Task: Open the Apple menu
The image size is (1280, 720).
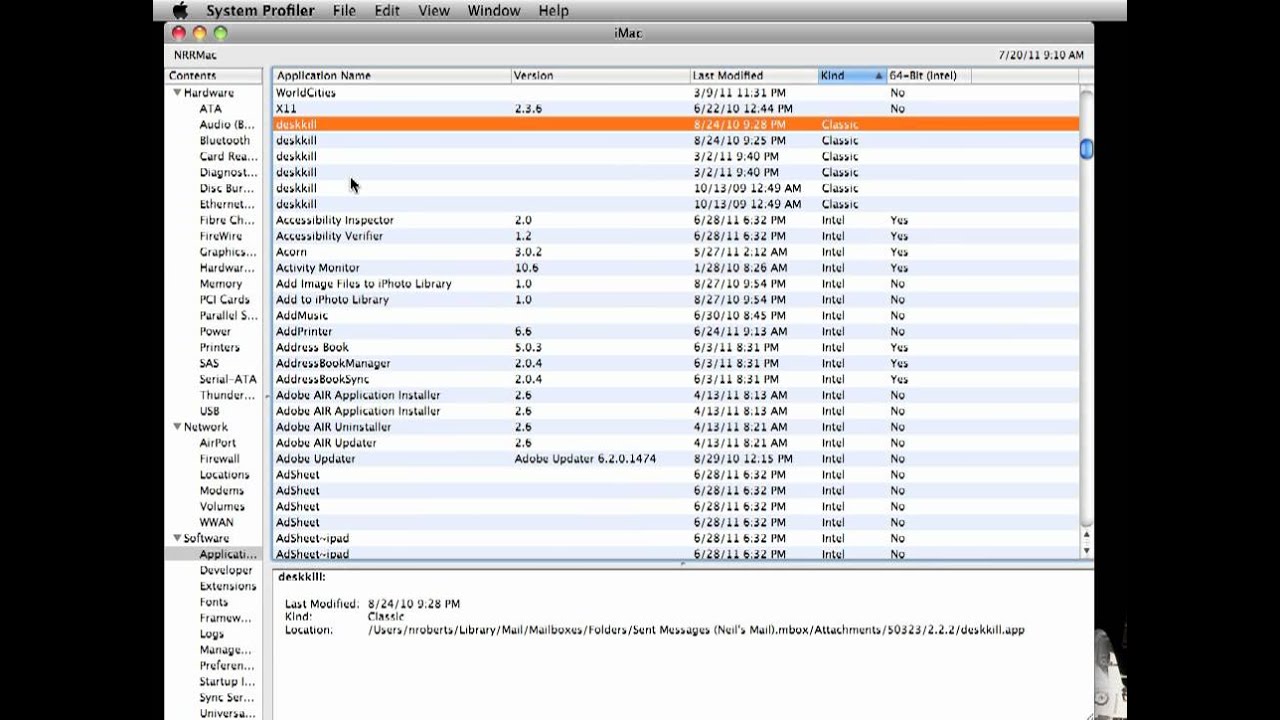Action: tap(180, 10)
